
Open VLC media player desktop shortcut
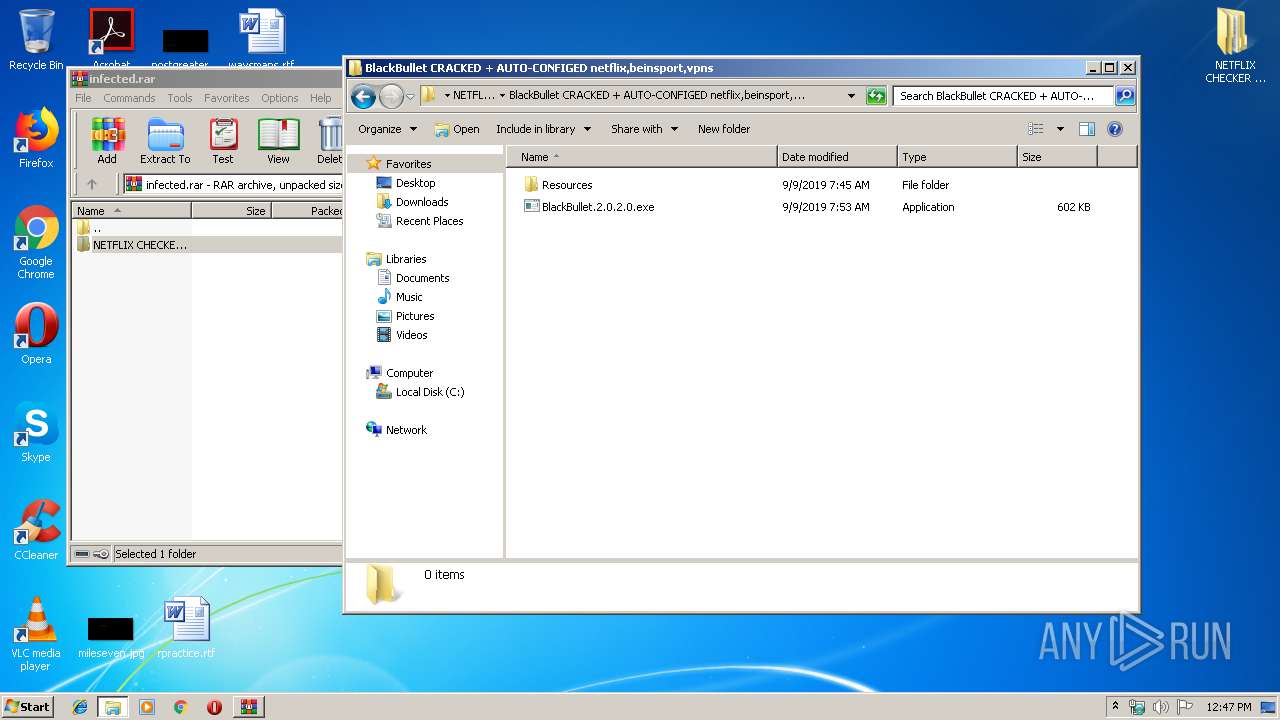36,635
